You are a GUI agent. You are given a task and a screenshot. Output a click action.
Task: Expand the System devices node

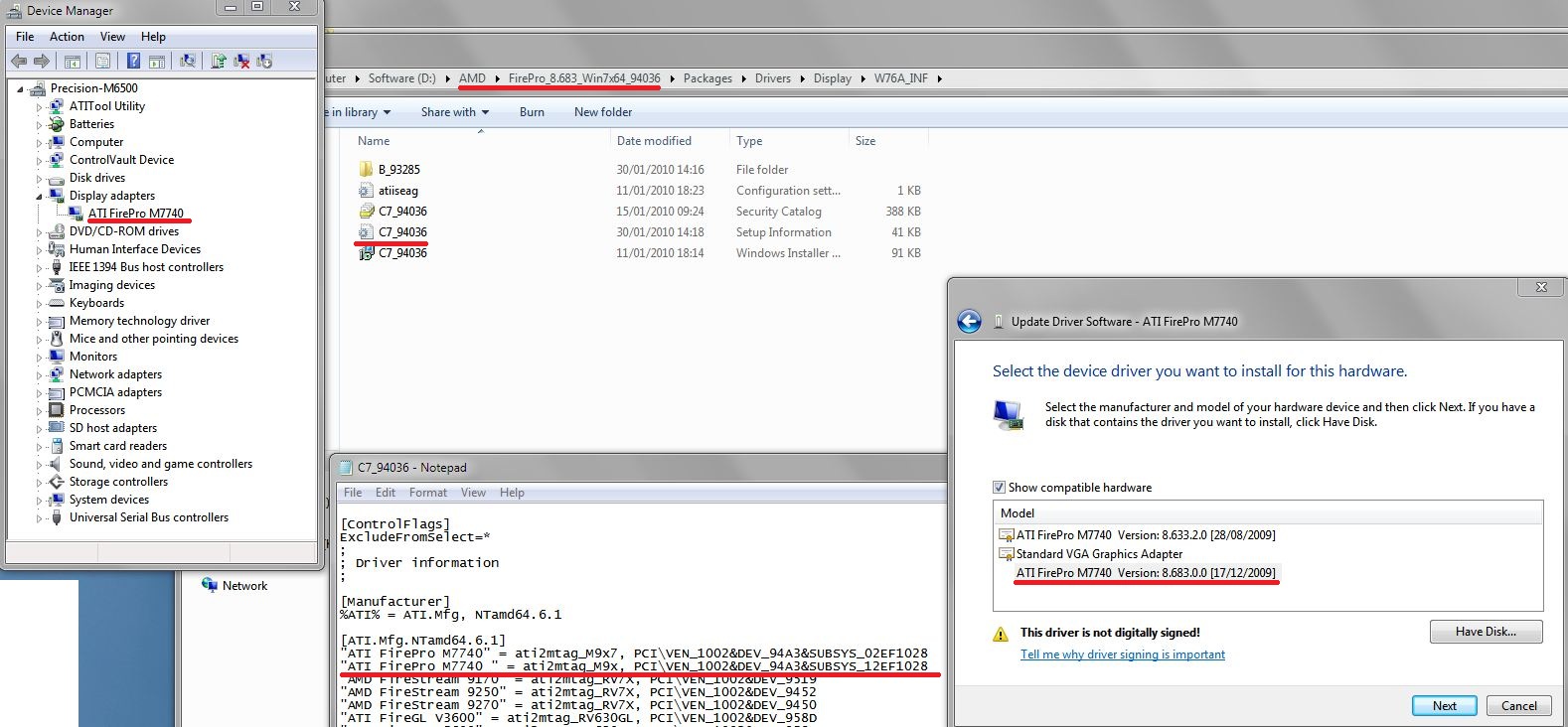40,501
